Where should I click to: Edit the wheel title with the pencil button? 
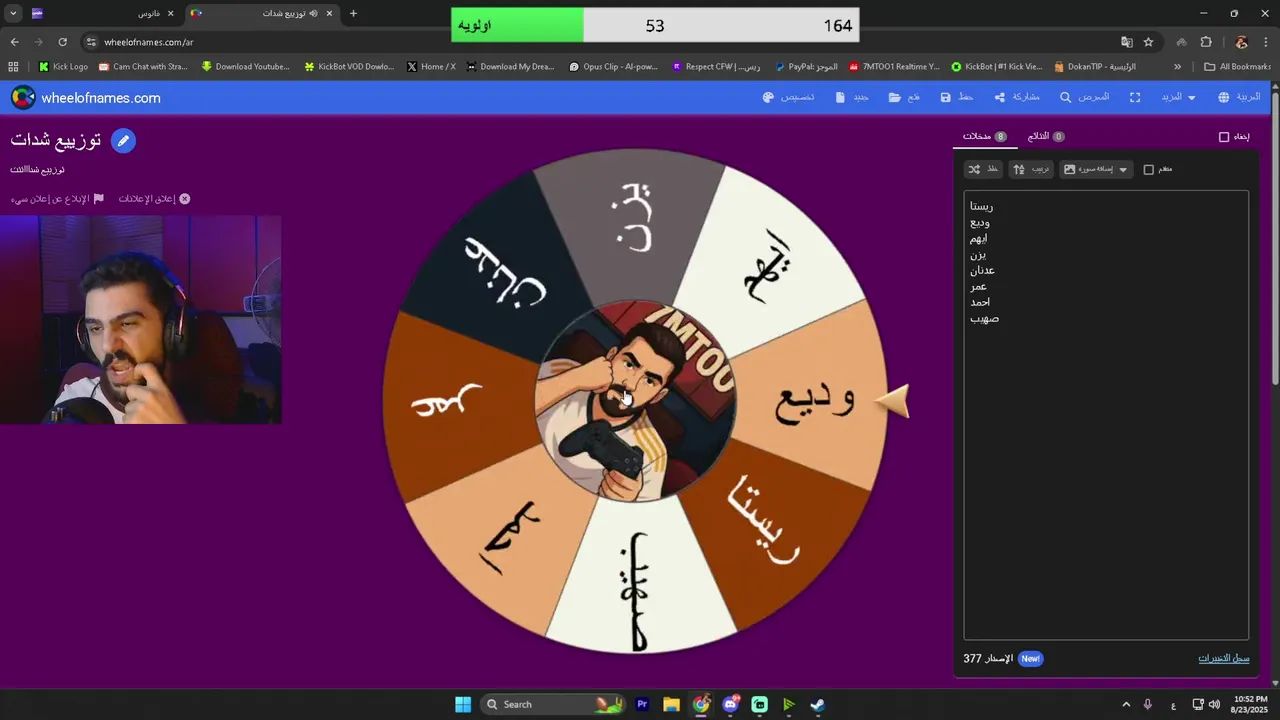point(123,141)
